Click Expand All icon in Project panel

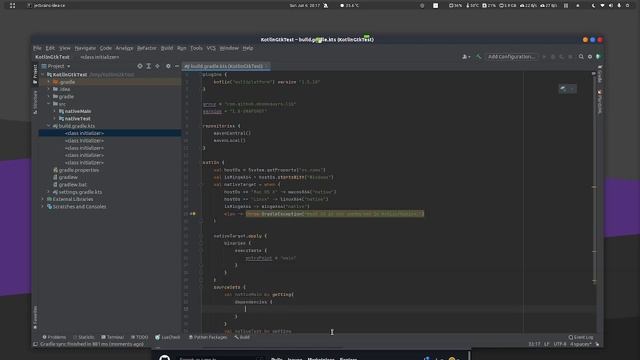[x=149, y=66]
